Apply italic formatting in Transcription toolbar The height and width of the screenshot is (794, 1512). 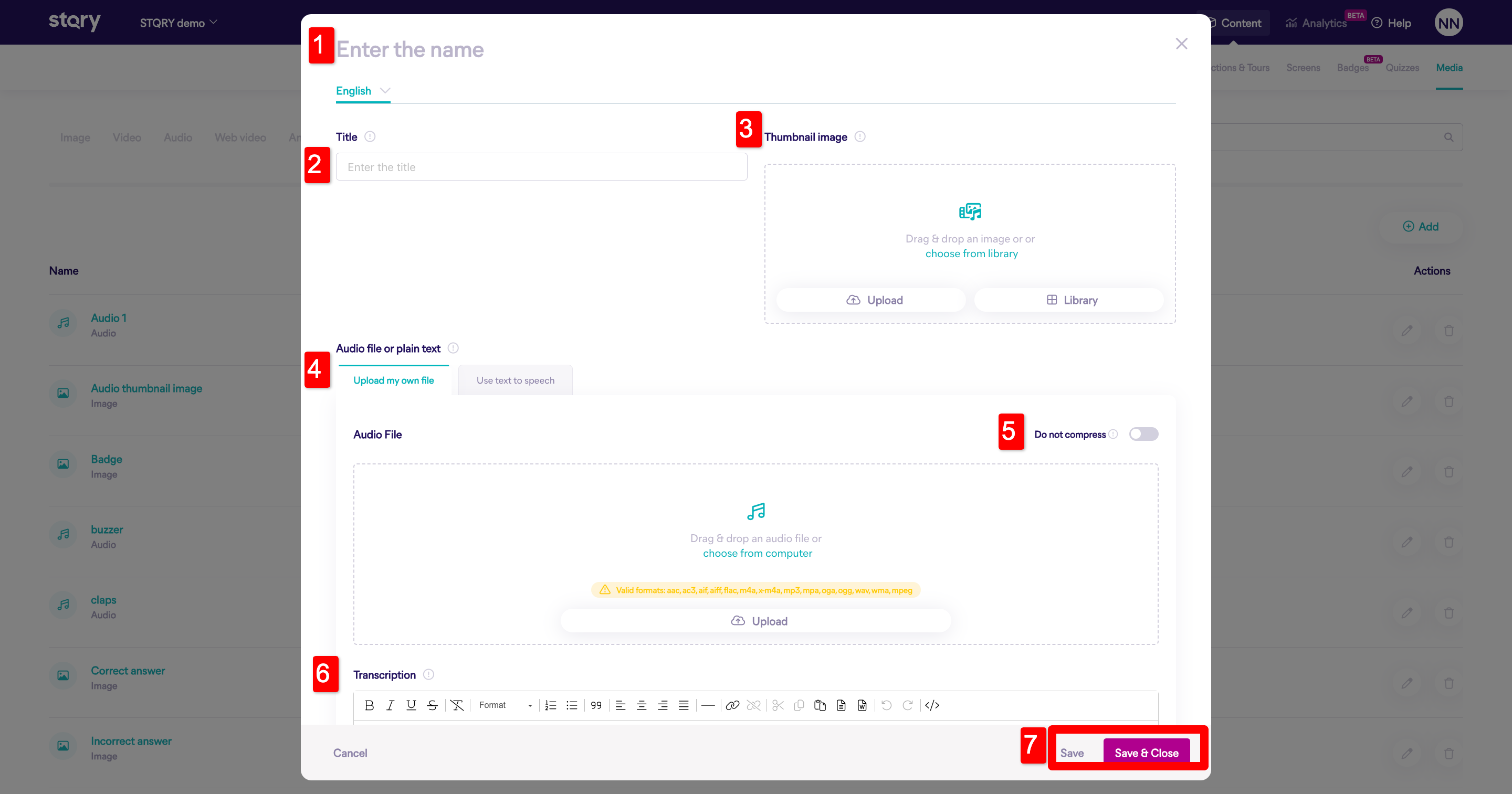coord(390,705)
